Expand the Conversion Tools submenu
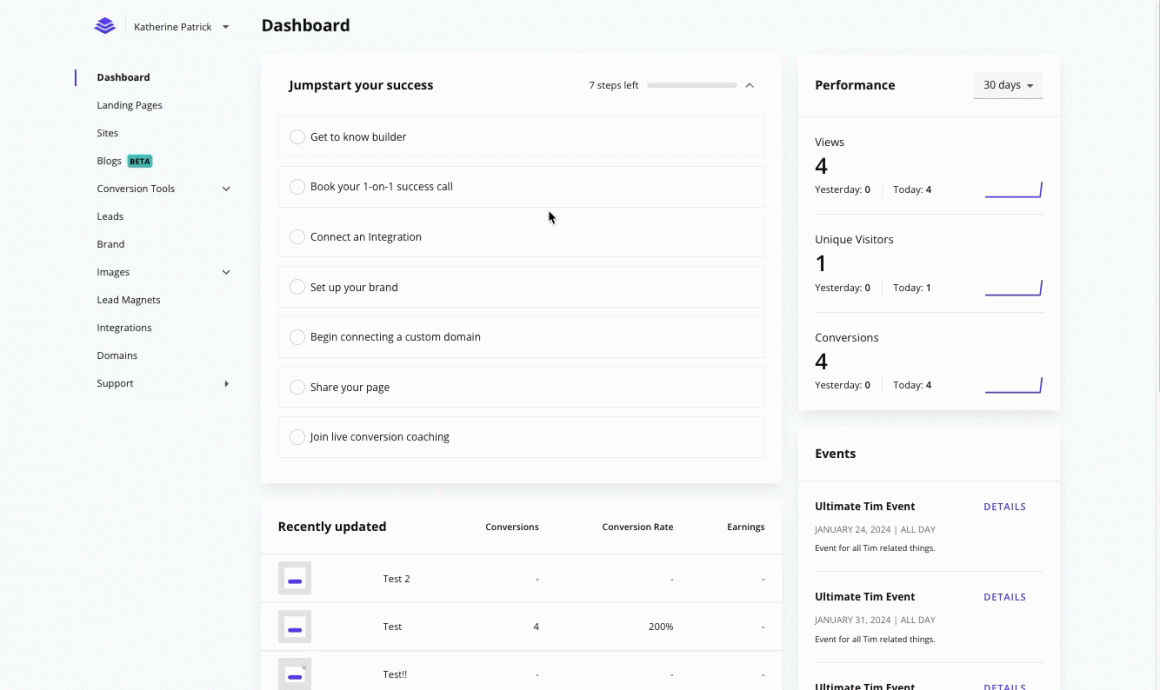This screenshot has width=1160, height=690. click(226, 189)
